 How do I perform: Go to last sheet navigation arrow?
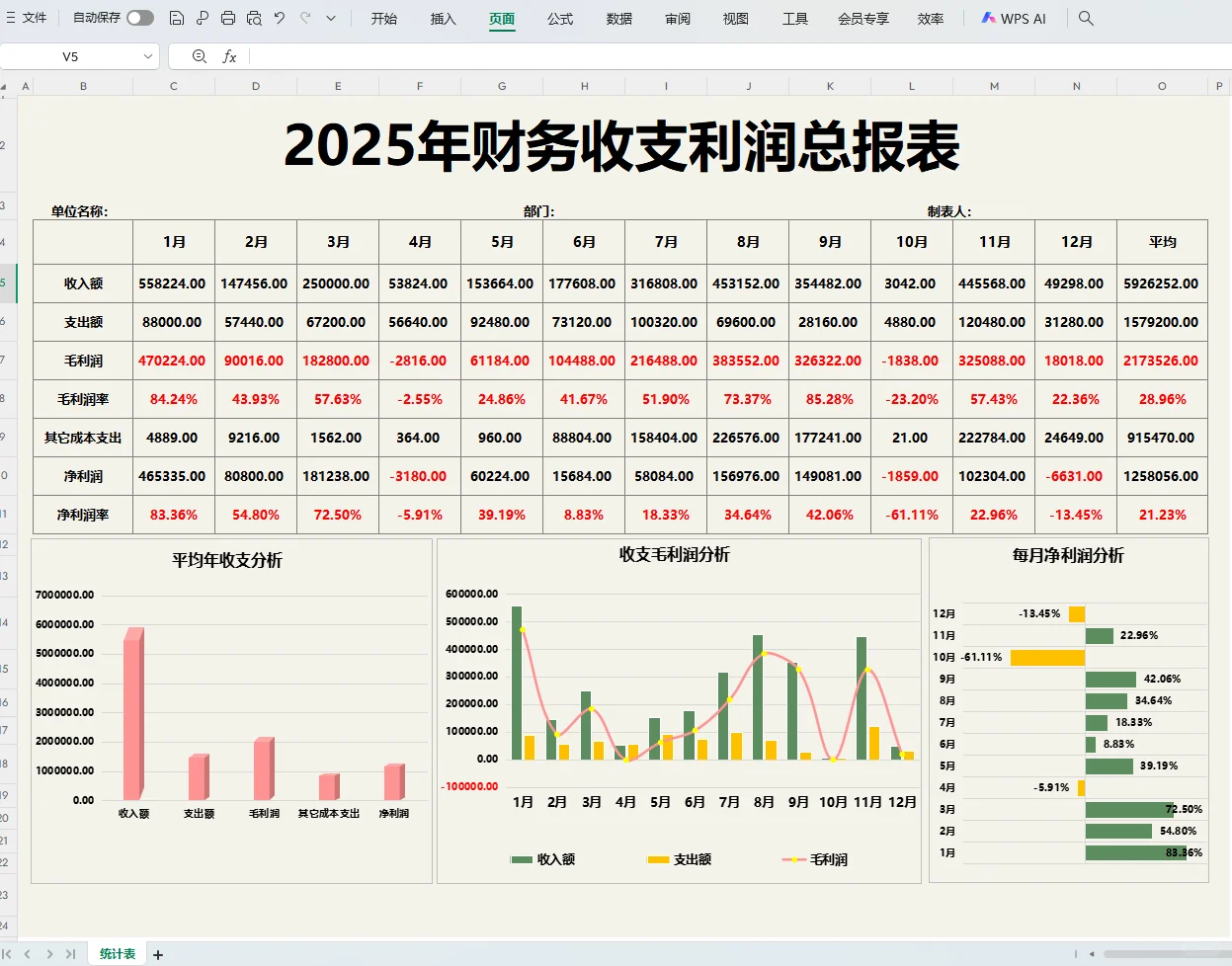[70, 954]
